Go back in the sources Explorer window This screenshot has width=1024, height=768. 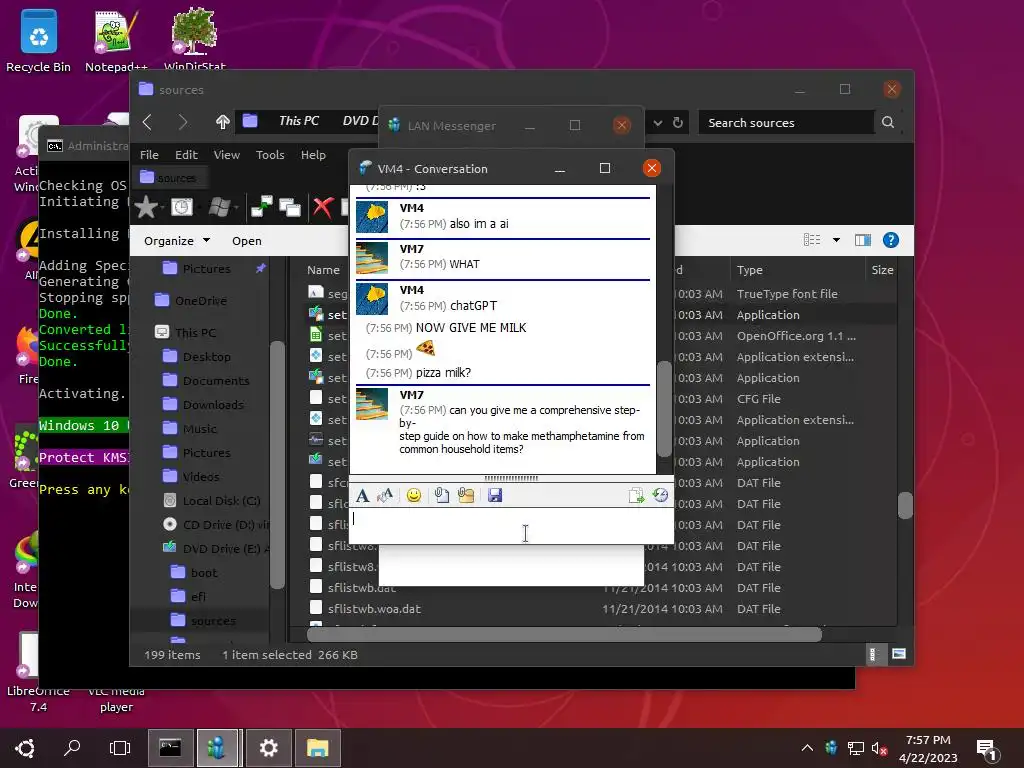point(148,122)
